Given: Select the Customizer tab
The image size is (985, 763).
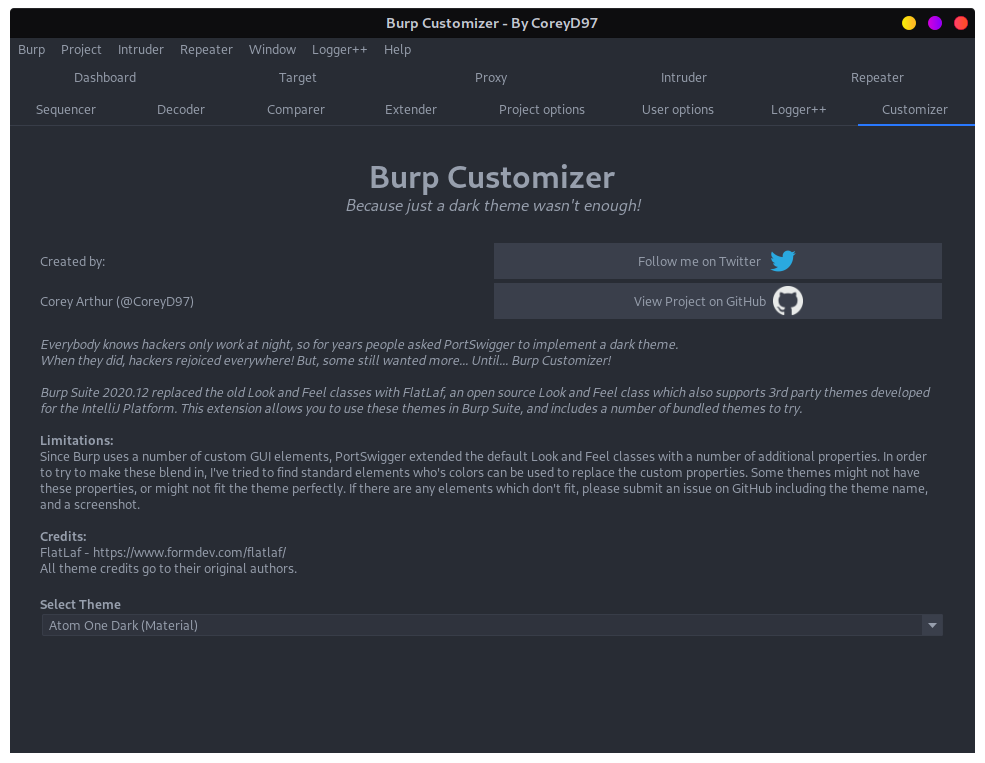Looking at the screenshot, I should click(915, 110).
